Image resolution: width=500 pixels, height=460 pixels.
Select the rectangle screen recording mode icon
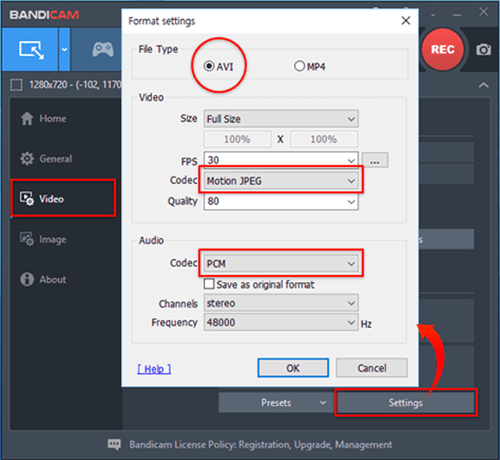click(31, 49)
